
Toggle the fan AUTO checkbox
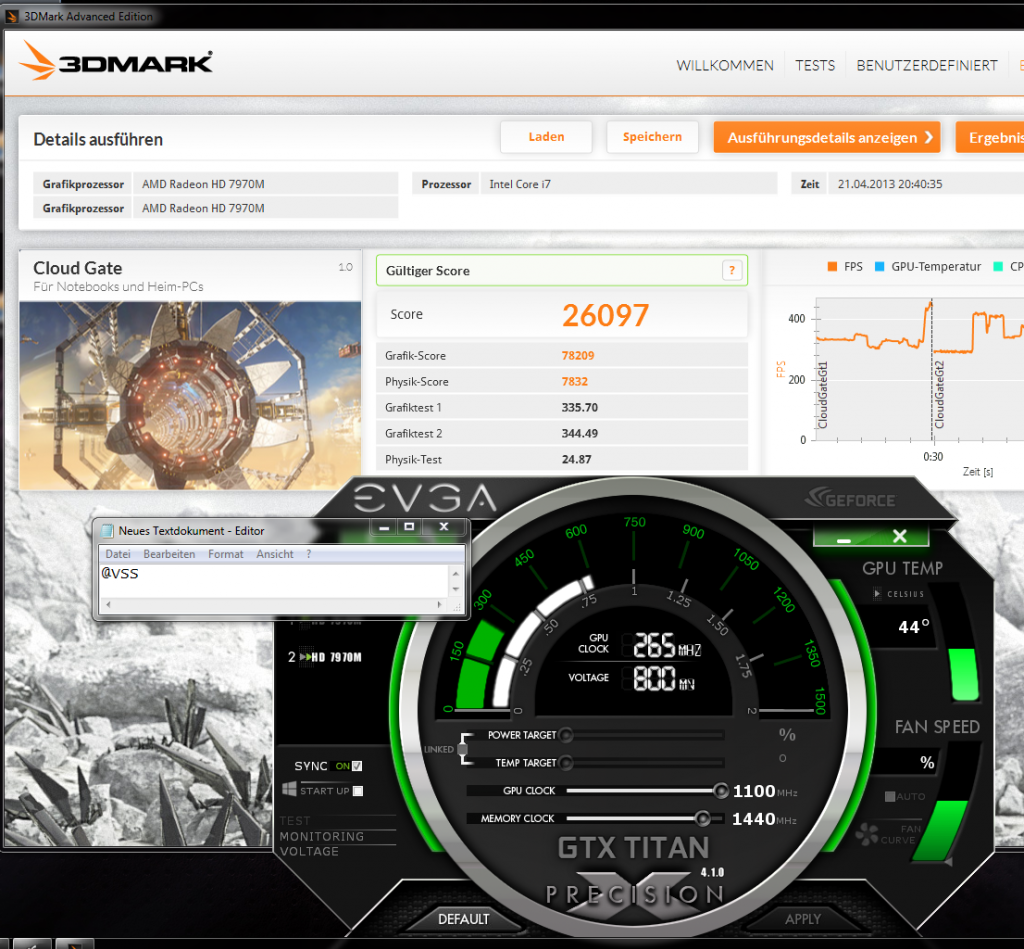tap(889, 796)
